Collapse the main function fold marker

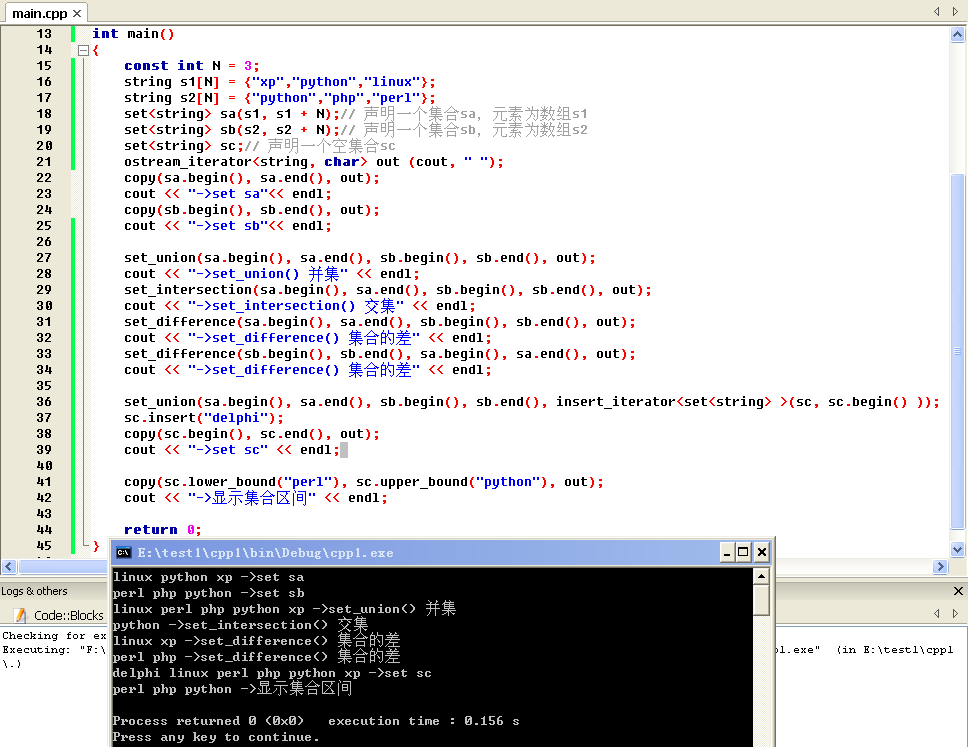coord(83,51)
